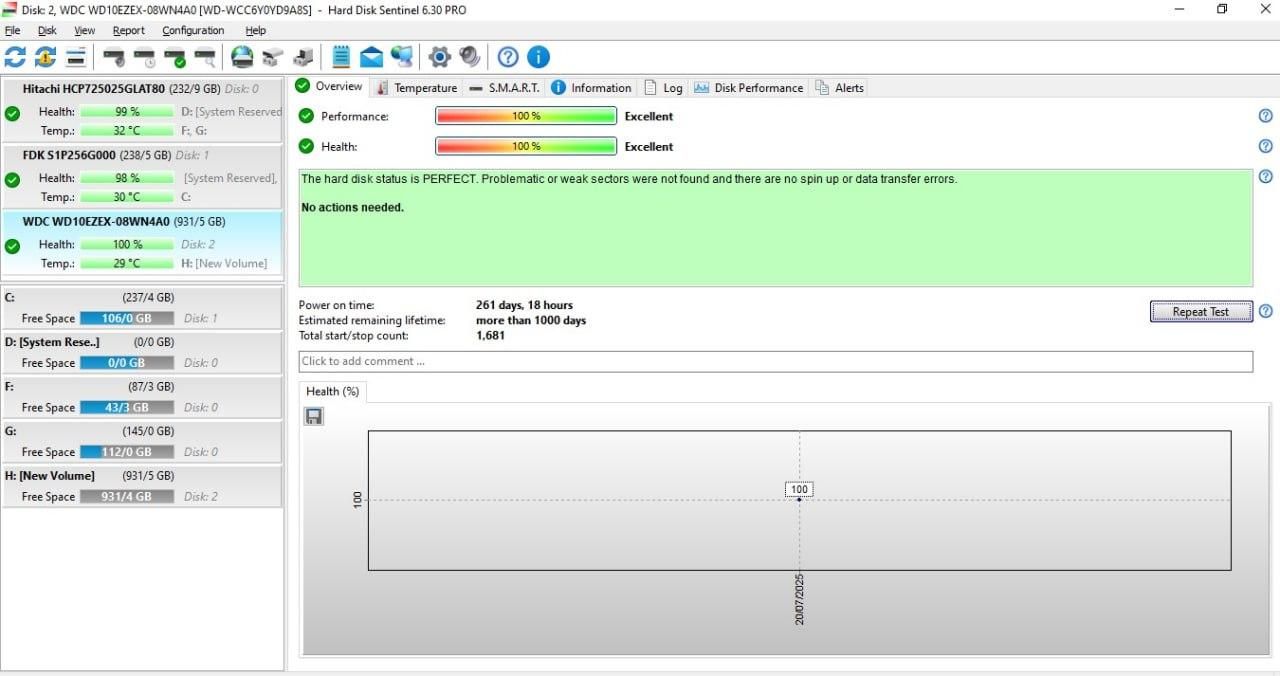The width and height of the screenshot is (1280, 676).
Task: Click the help icon next to Repeat Test
Action: [1265, 311]
